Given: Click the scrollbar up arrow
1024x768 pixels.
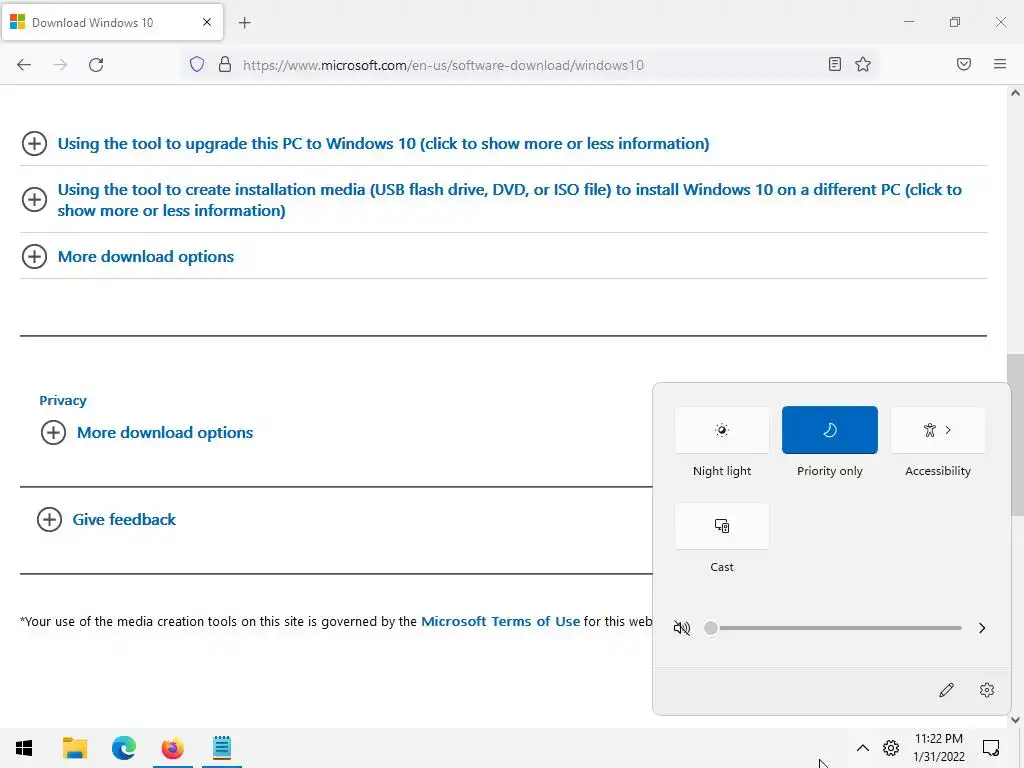Looking at the screenshot, I should point(1015,93).
